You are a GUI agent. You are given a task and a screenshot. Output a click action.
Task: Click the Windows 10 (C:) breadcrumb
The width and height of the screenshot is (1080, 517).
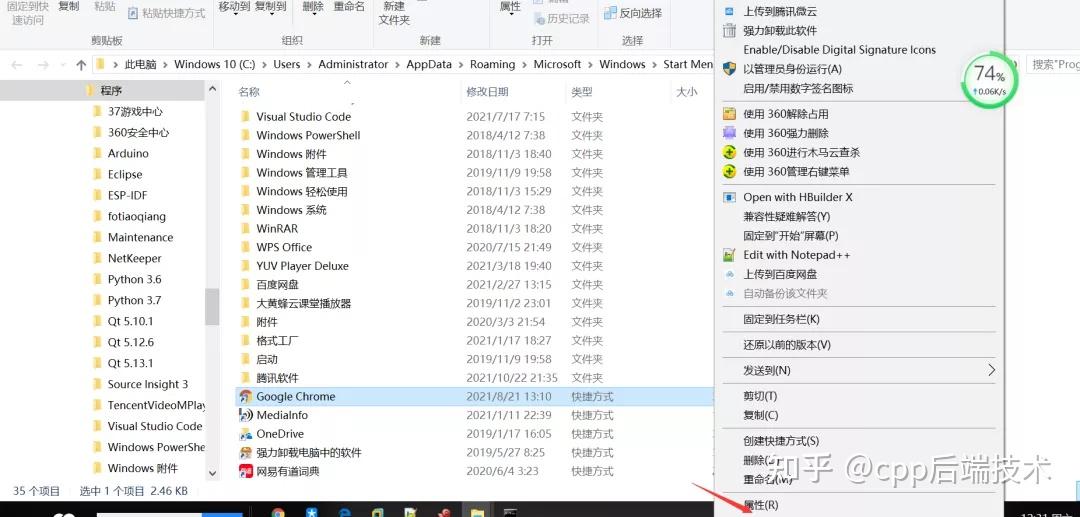click(x=214, y=64)
